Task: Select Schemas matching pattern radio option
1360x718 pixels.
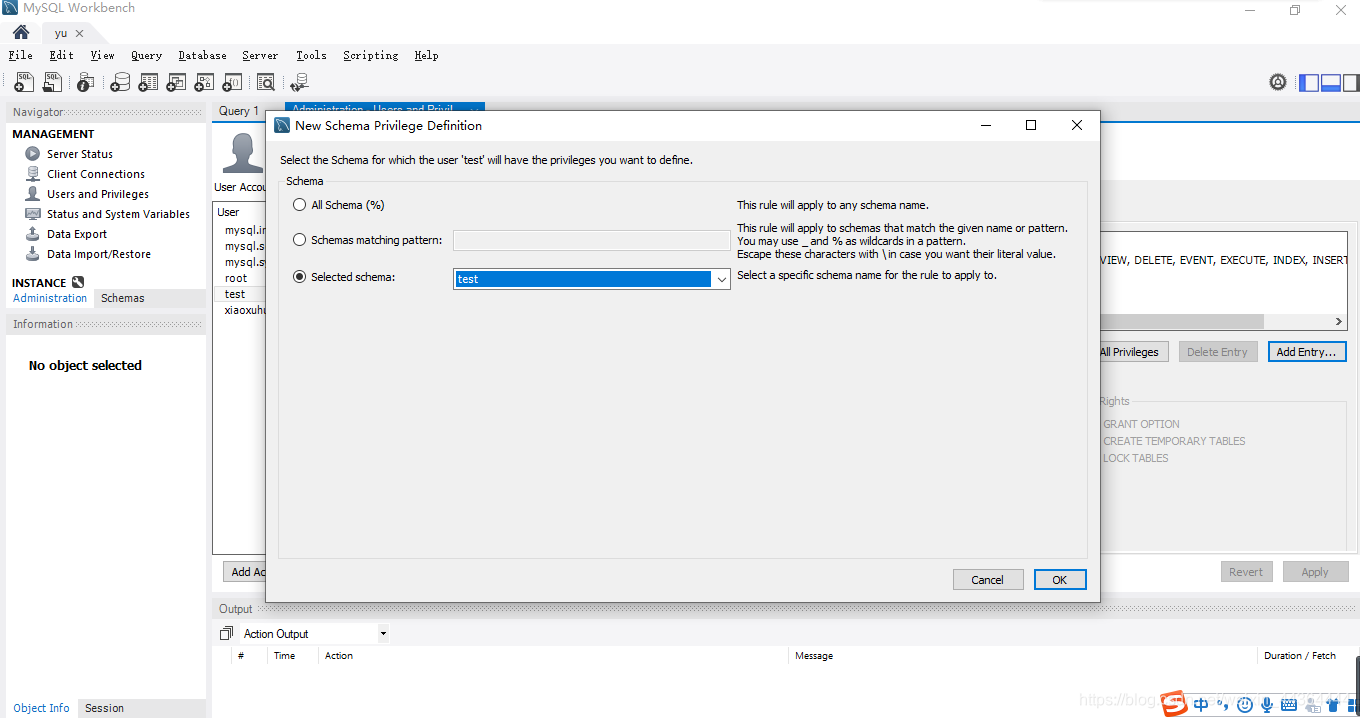Action: click(x=299, y=240)
